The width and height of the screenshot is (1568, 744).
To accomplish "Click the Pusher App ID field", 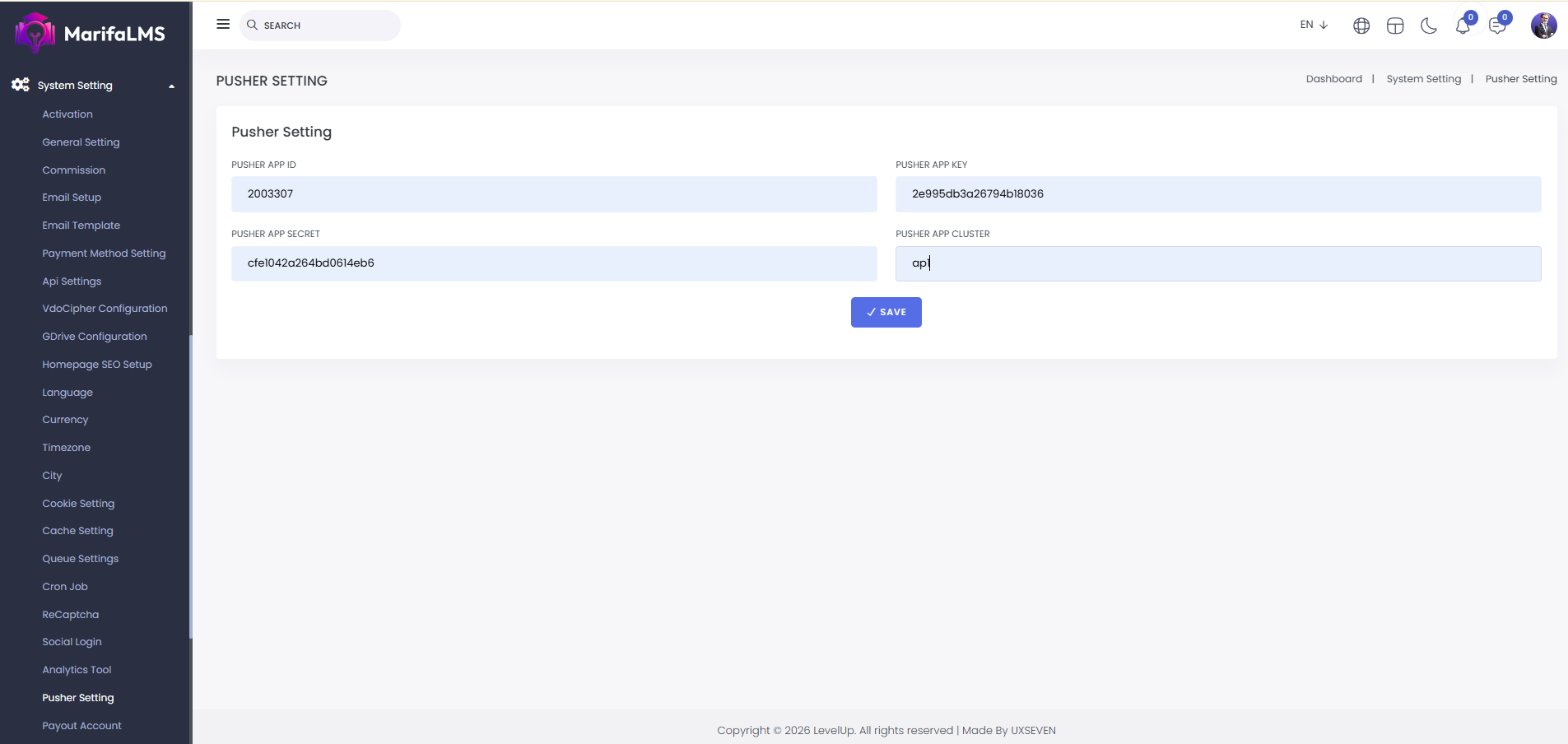I will click(x=554, y=194).
